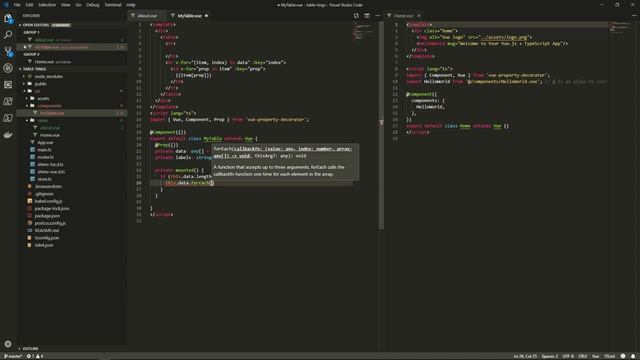Switch to the MyTable.vue editor tab
Screen dimensions: 640x360
(189, 16)
